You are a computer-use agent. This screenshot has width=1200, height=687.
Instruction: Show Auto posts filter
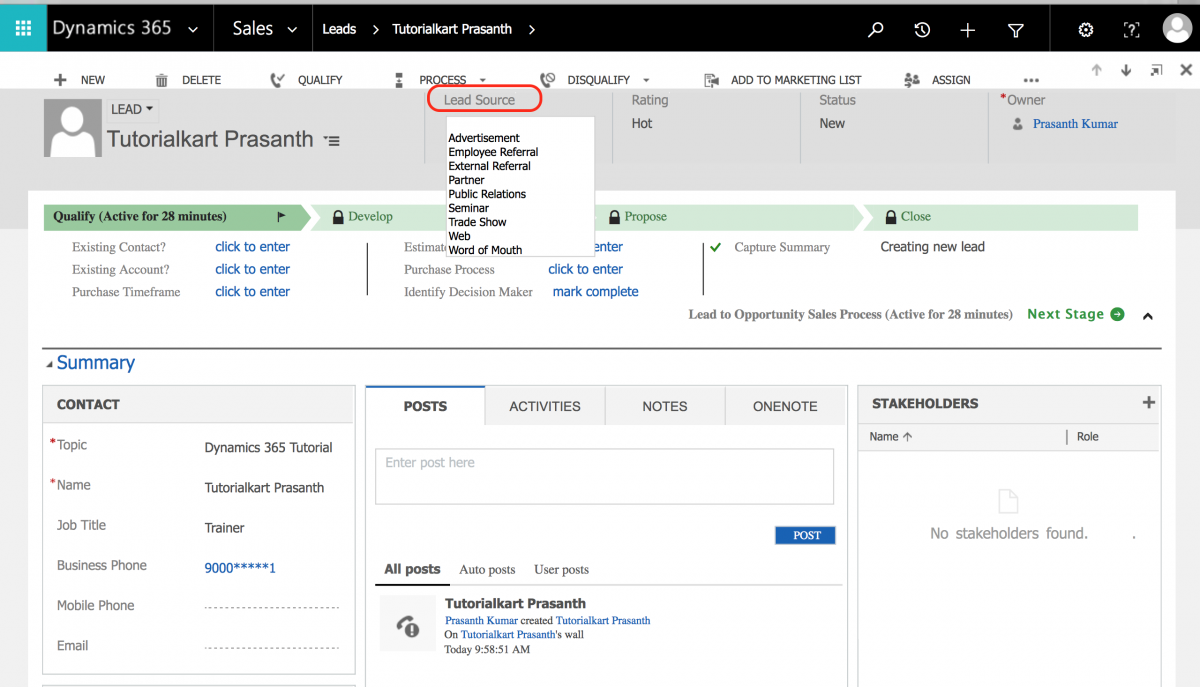coord(487,570)
